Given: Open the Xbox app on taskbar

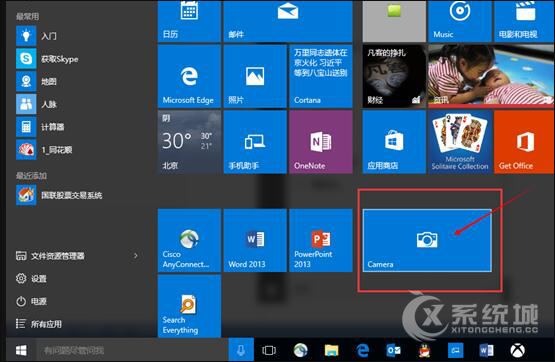Looking at the screenshot, I should click(x=517, y=350).
